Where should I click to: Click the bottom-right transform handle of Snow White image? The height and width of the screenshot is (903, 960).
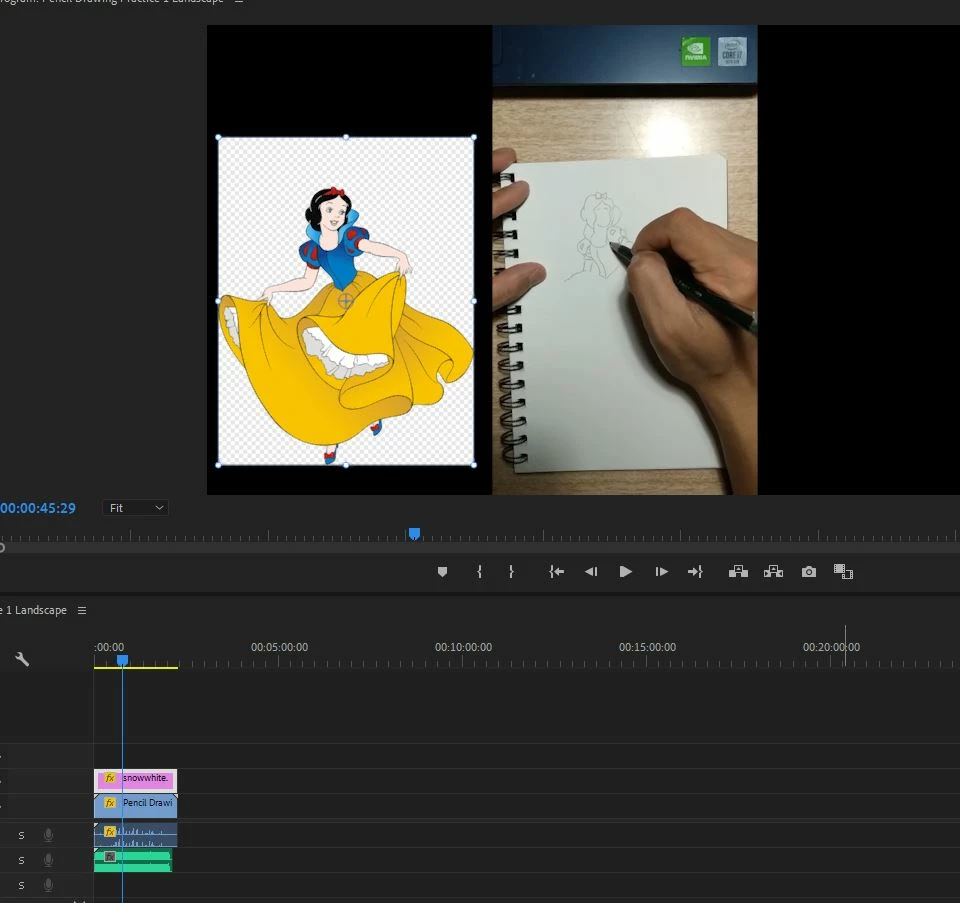pos(474,465)
